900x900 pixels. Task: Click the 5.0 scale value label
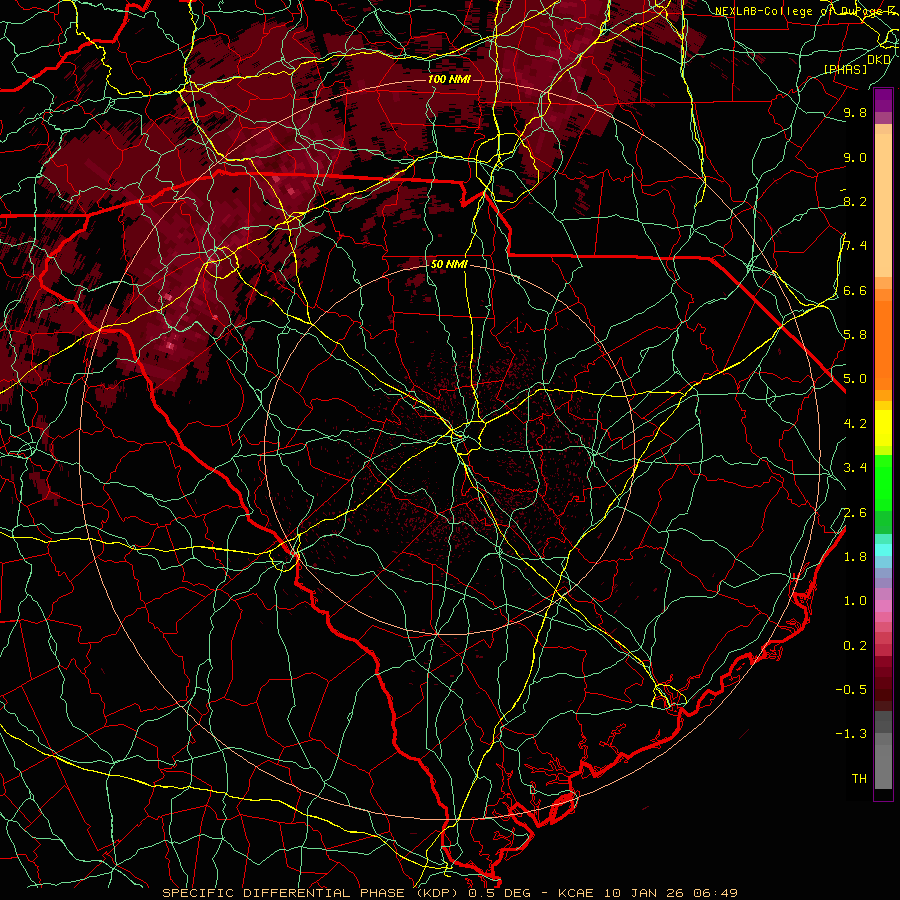855,379
